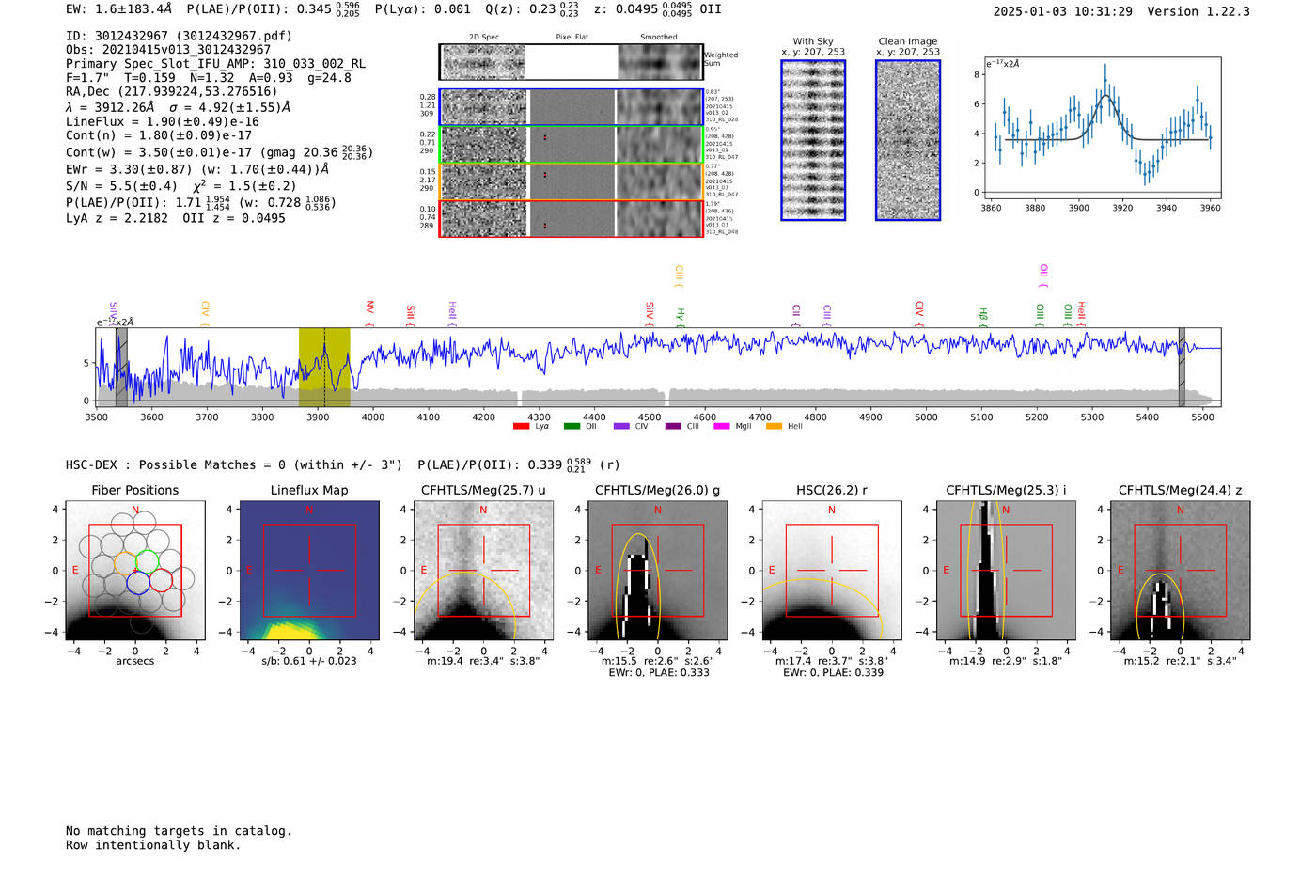Click the blue fiber circle in Fiber Positions

(137, 583)
